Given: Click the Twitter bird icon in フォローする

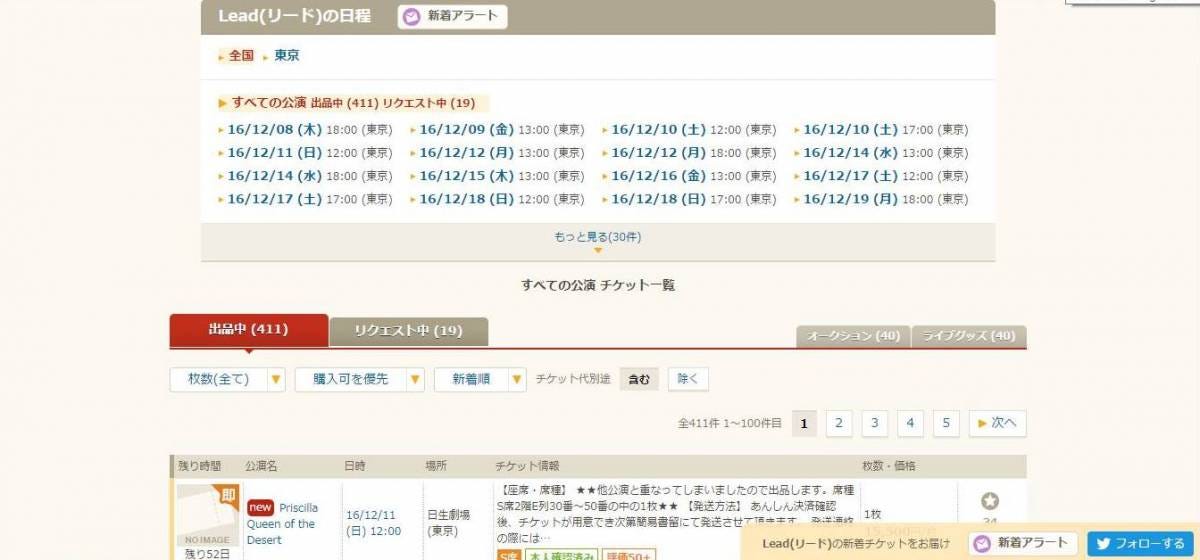Looking at the screenshot, I should [x=1103, y=544].
